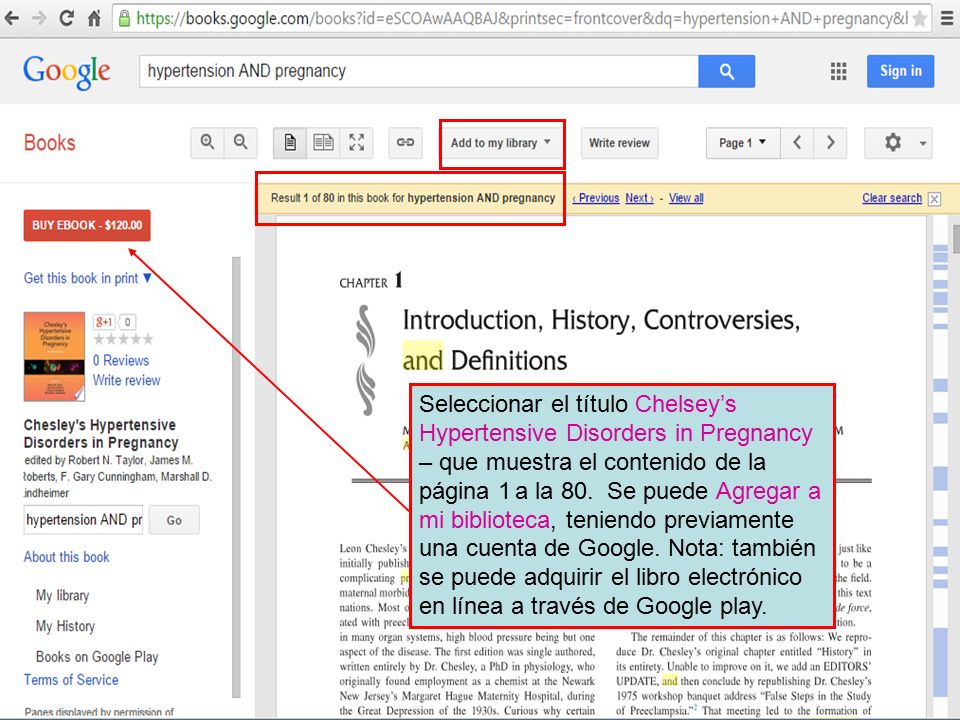The height and width of the screenshot is (720, 960).
Task: Zoom out of the book page
Action: pos(241,143)
